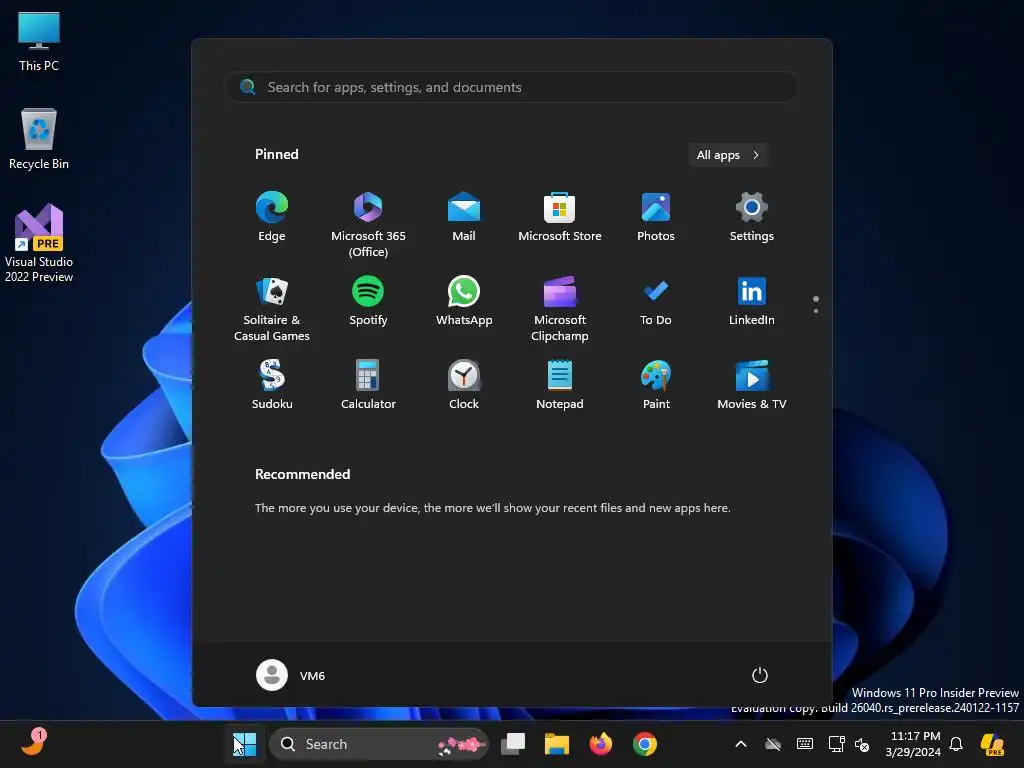The width and height of the screenshot is (1024, 768).
Task: Click the disconnected cloud tray icon
Action: [x=773, y=744]
